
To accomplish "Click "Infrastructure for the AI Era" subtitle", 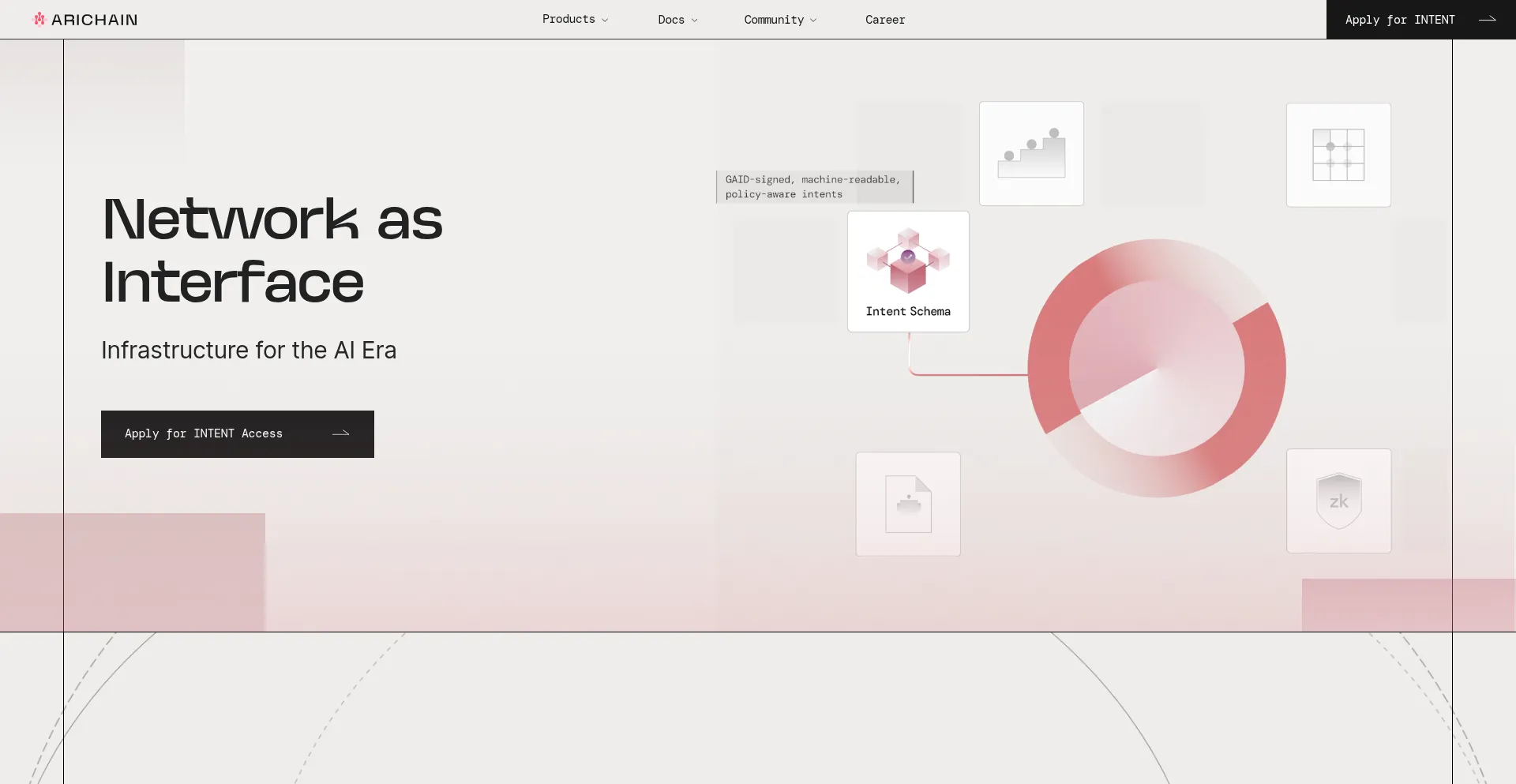I will tap(249, 350).
